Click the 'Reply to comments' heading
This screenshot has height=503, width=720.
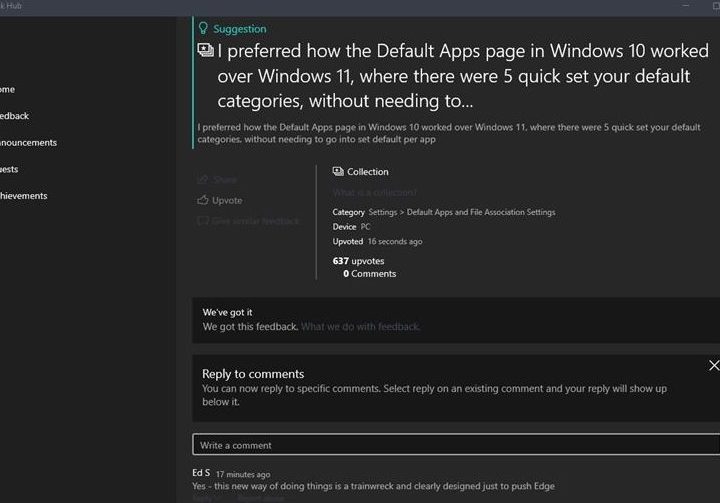pos(253,374)
